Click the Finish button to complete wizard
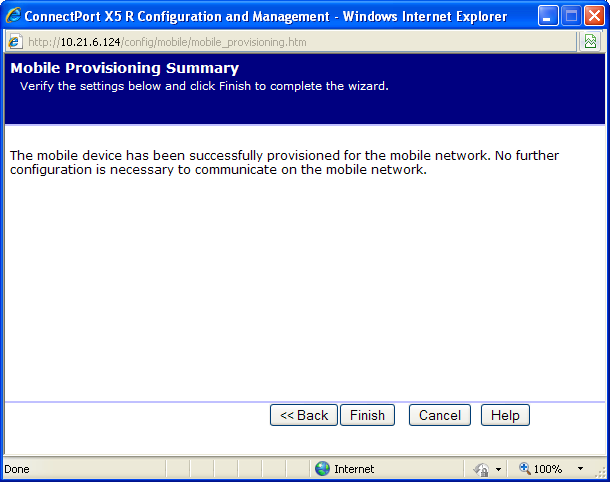Screen dimensions: 611x482 [367, 415]
